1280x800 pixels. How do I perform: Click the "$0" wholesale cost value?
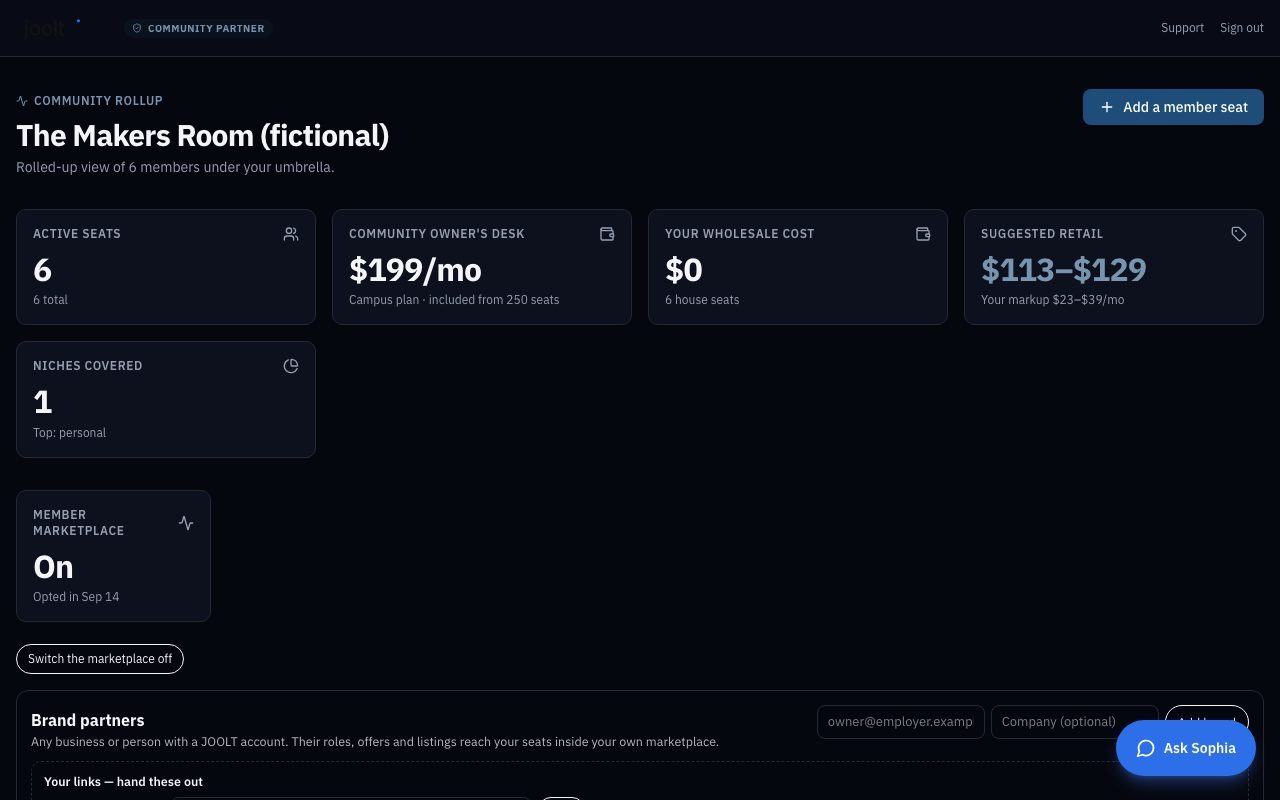pos(684,269)
